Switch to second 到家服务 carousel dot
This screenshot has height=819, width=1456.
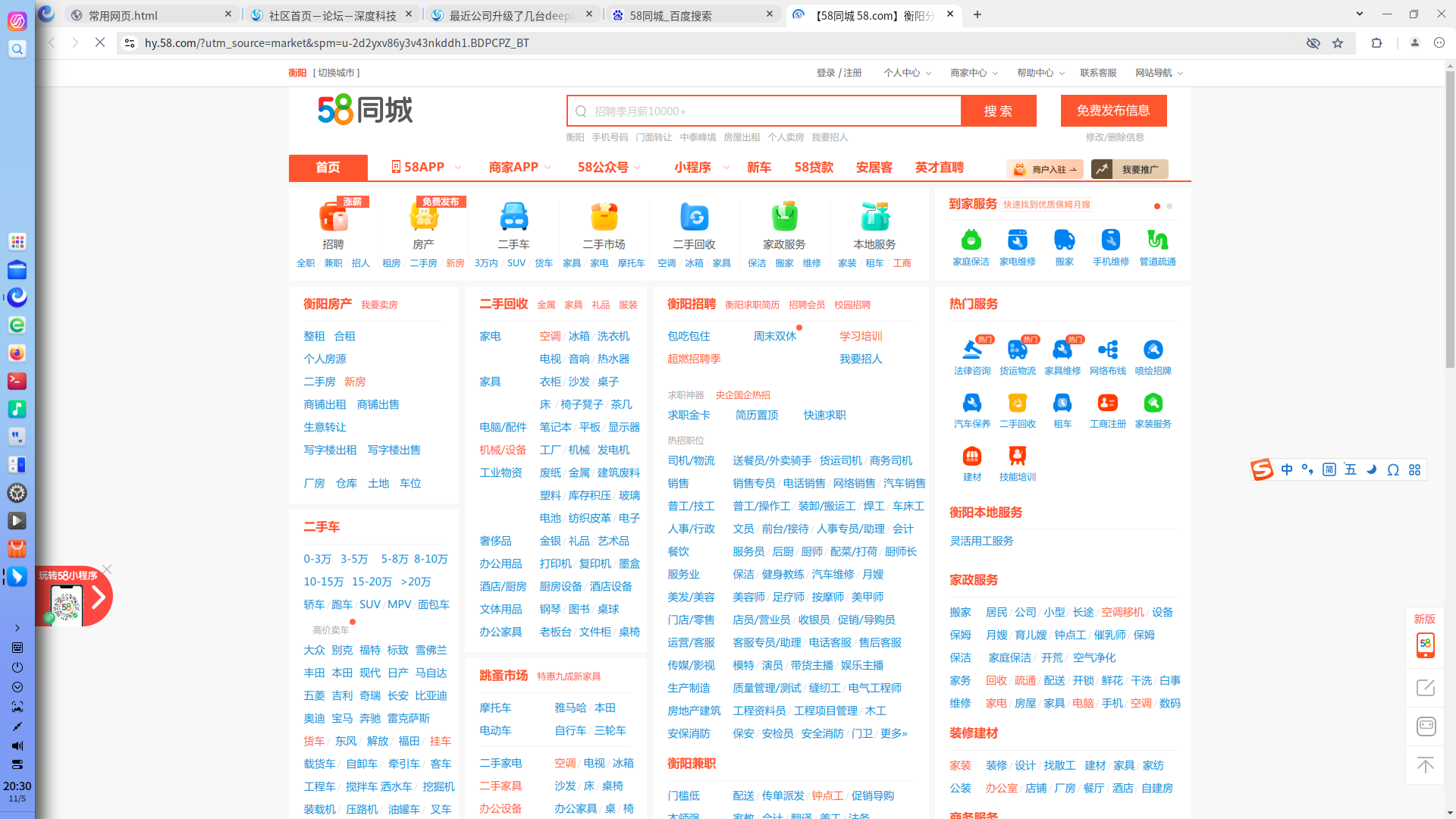pos(1169,206)
